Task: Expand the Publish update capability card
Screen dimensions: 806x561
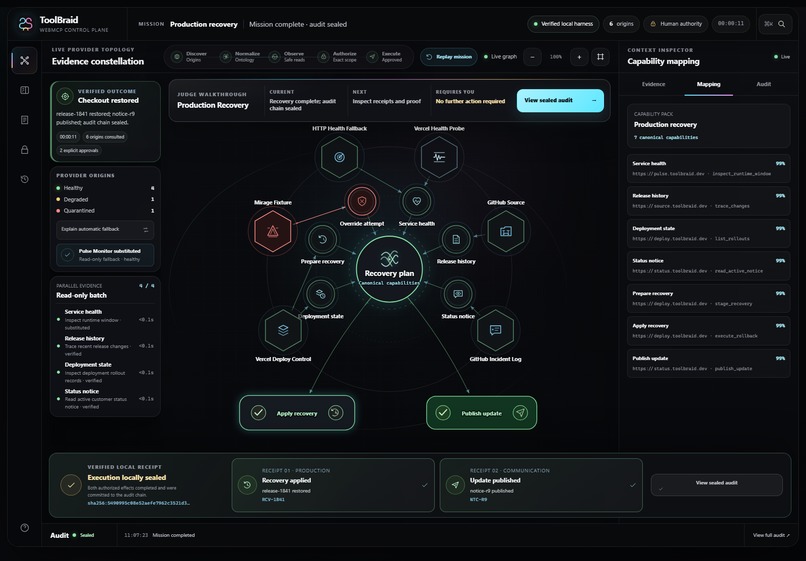Action: coord(708,364)
